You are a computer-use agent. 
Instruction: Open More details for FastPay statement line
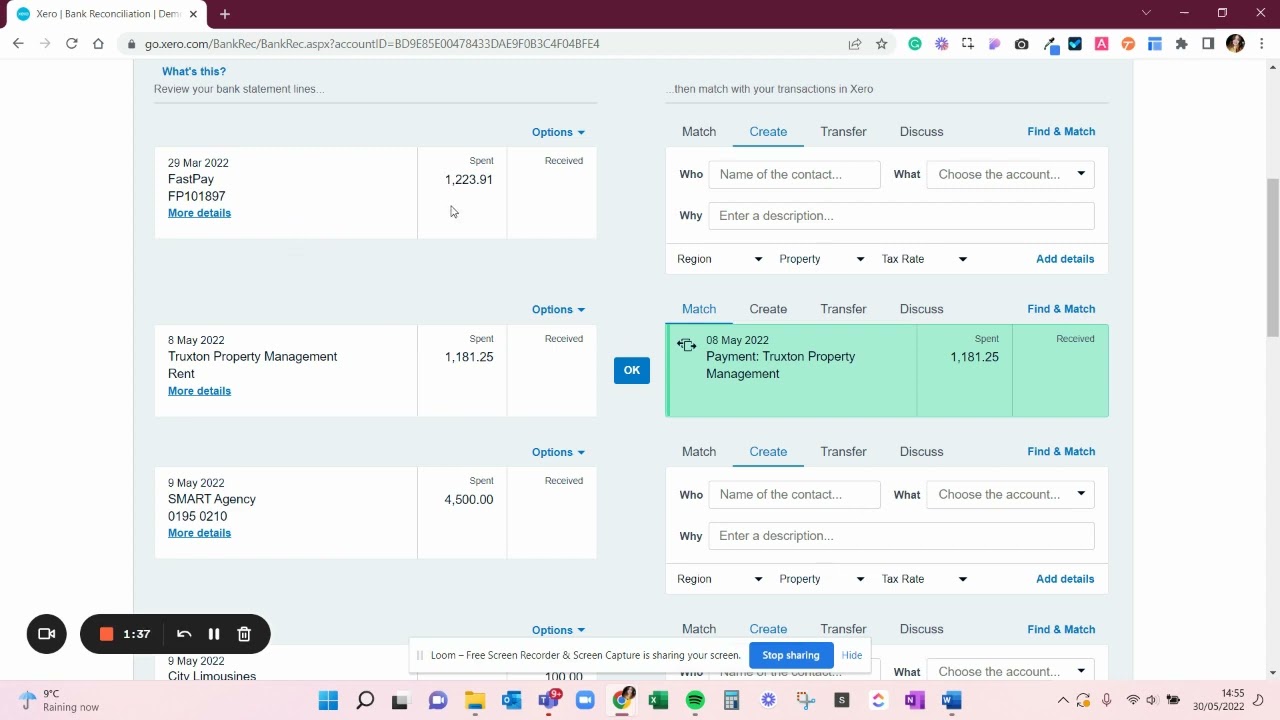[199, 213]
